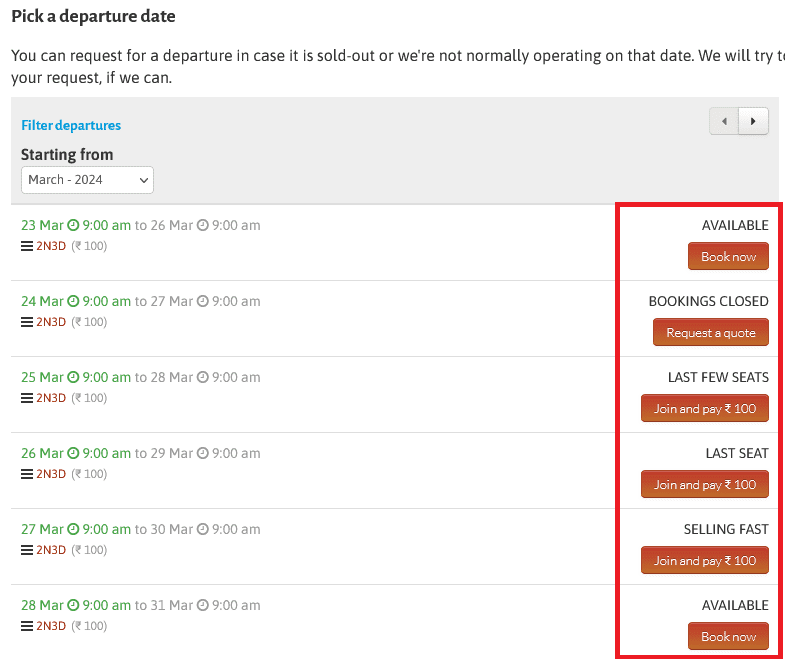
Task: Open the Starting from month dropdown
Action: point(87,180)
